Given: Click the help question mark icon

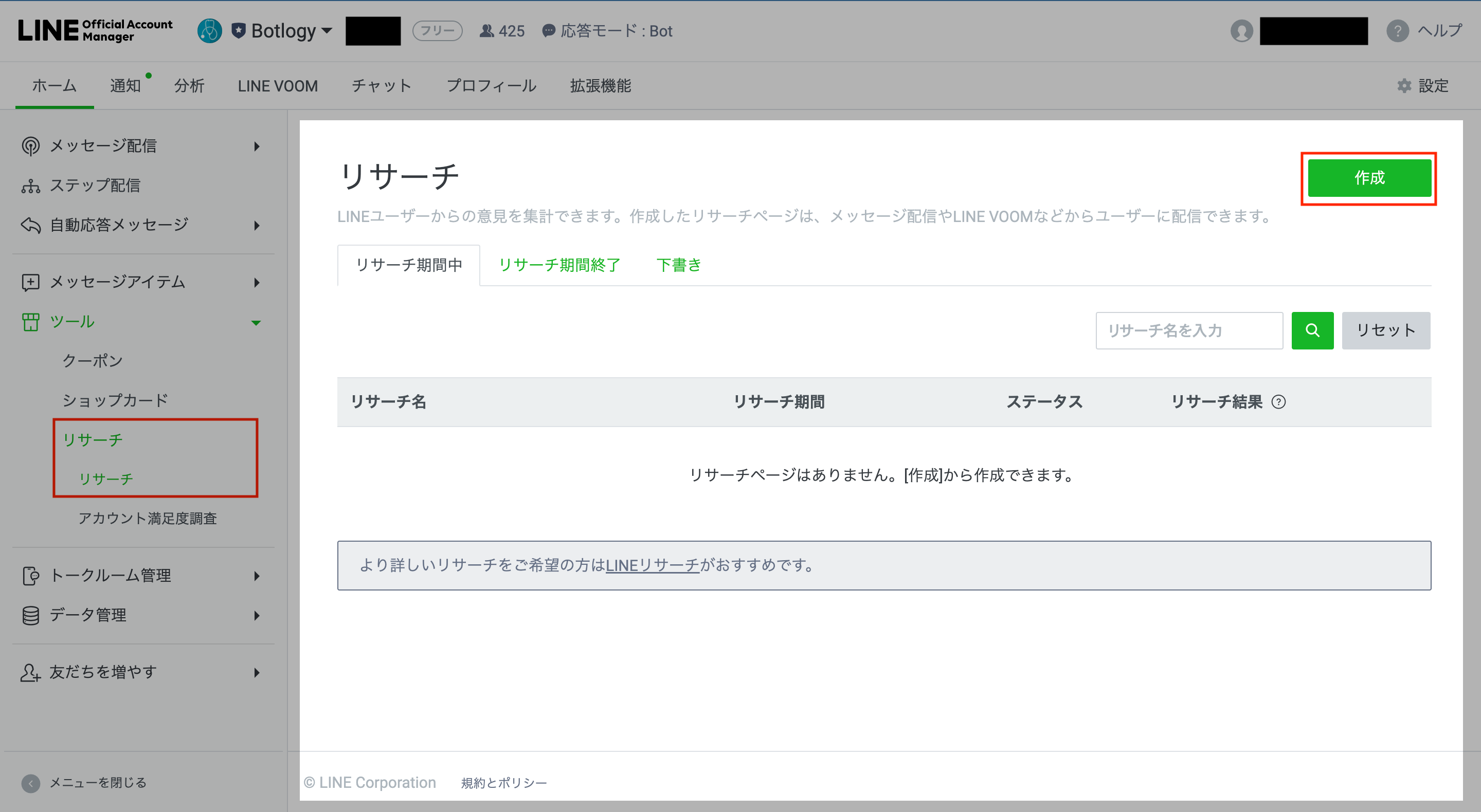Looking at the screenshot, I should pos(1397,31).
